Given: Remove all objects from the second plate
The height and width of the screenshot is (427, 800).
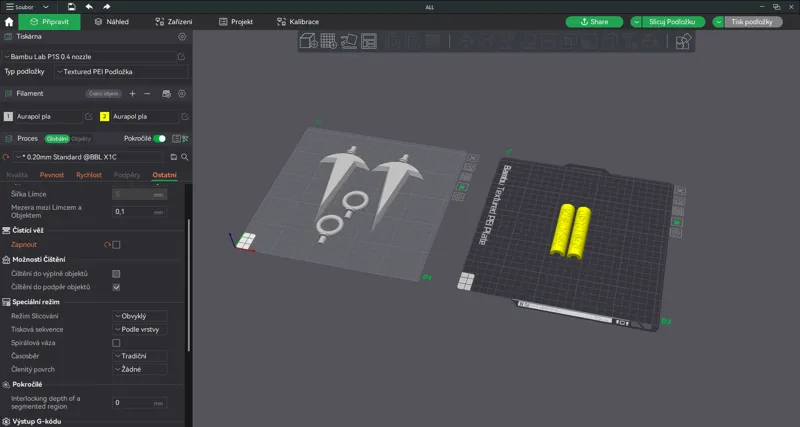Looking at the screenshot, I should click(680, 191).
